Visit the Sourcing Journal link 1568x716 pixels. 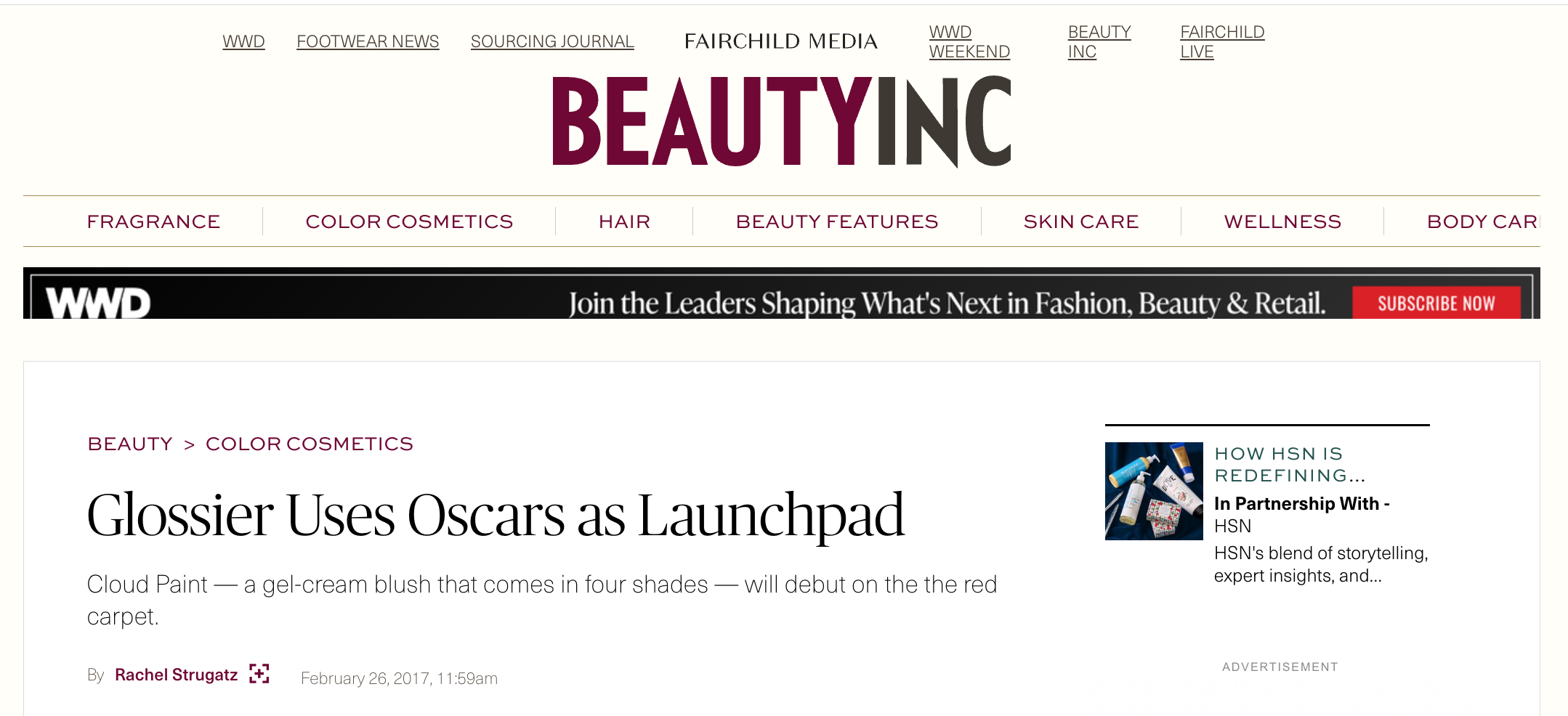pos(552,41)
